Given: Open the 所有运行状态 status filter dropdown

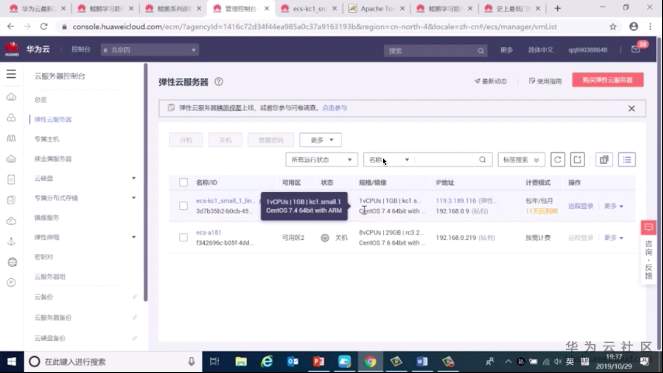Looking at the screenshot, I should tap(321, 160).
